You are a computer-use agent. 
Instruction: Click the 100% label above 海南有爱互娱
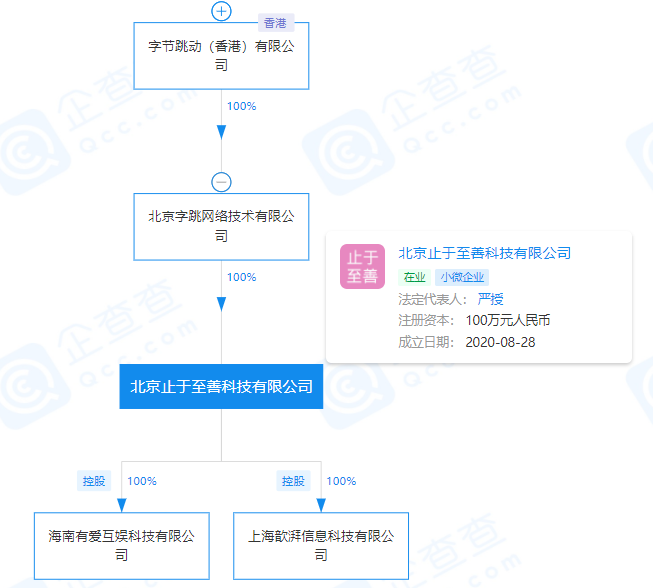[x=142, y=481]
